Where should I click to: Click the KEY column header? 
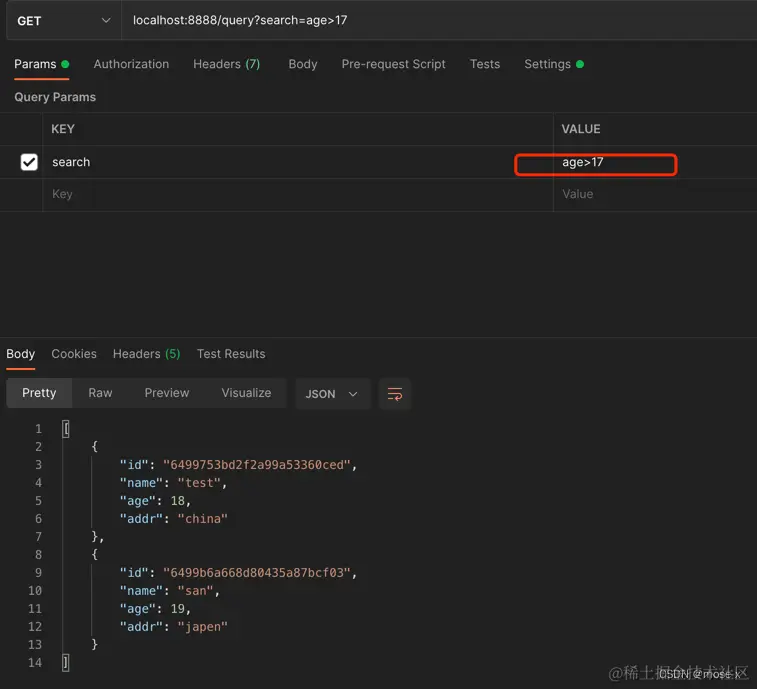pos(63,129)
